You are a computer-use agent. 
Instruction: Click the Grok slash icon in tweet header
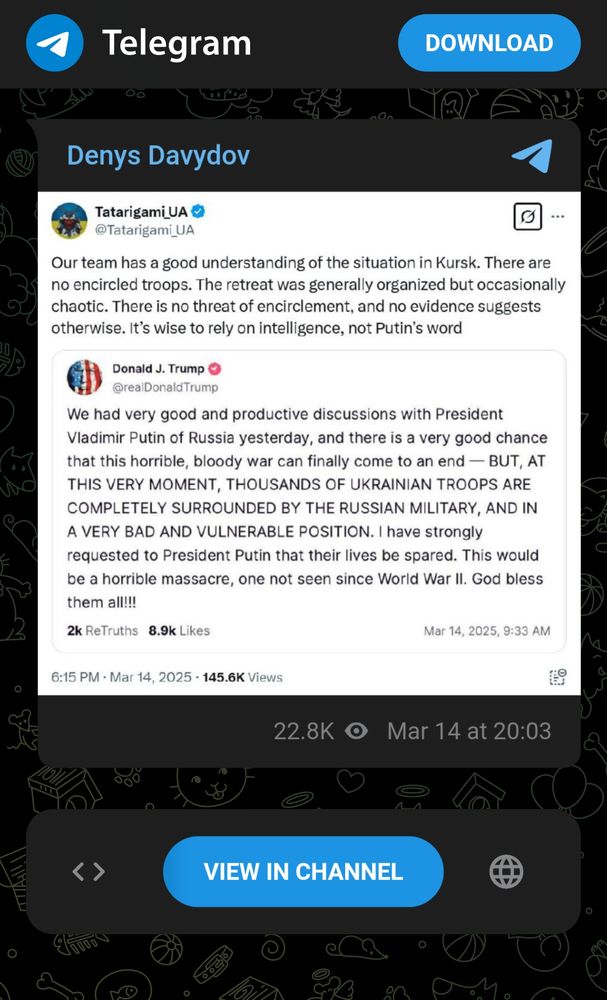click(x=528, y=217)
